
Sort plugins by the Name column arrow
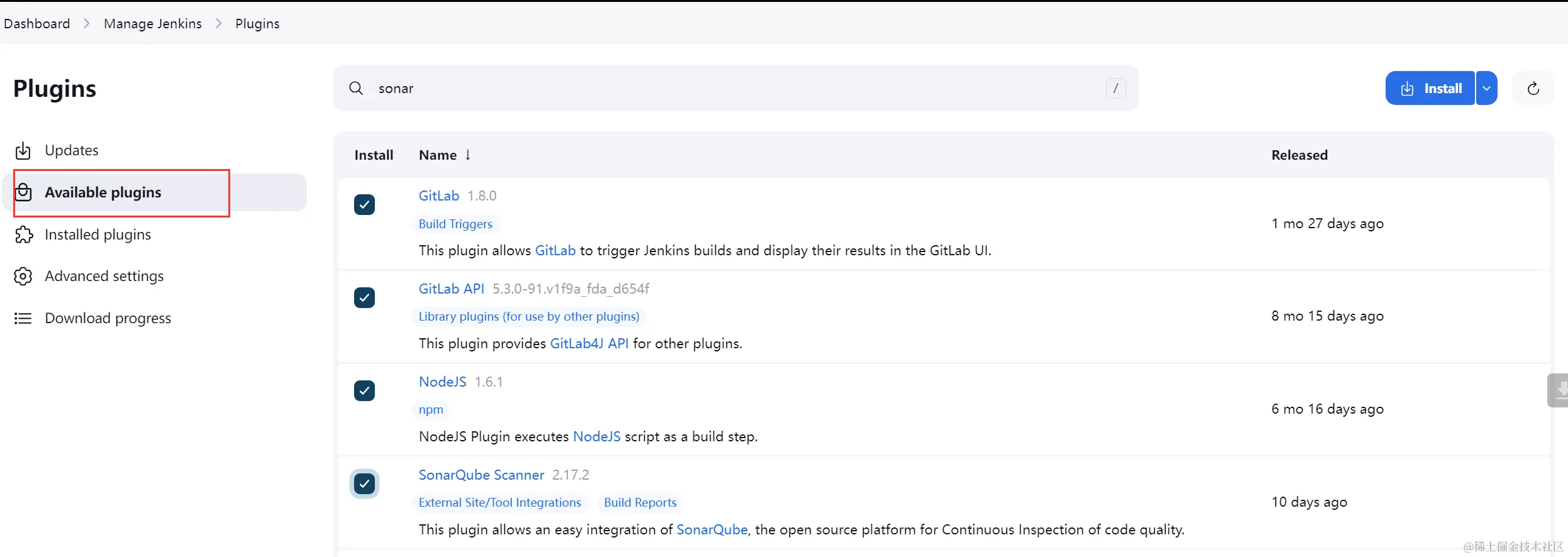point(467,155)
